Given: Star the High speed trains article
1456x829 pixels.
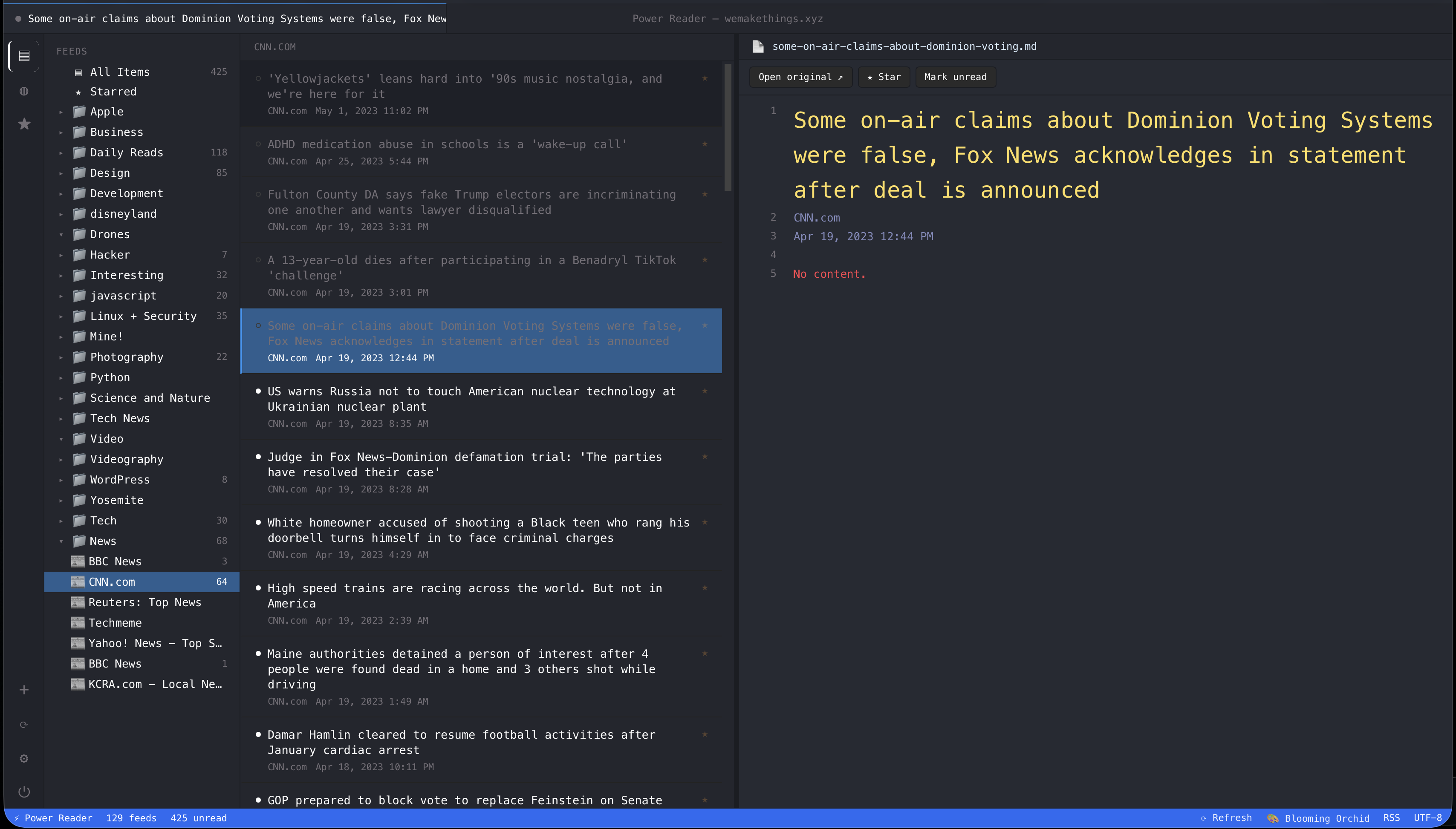Looking at the screenshot, I should click(x=705, y=587).
